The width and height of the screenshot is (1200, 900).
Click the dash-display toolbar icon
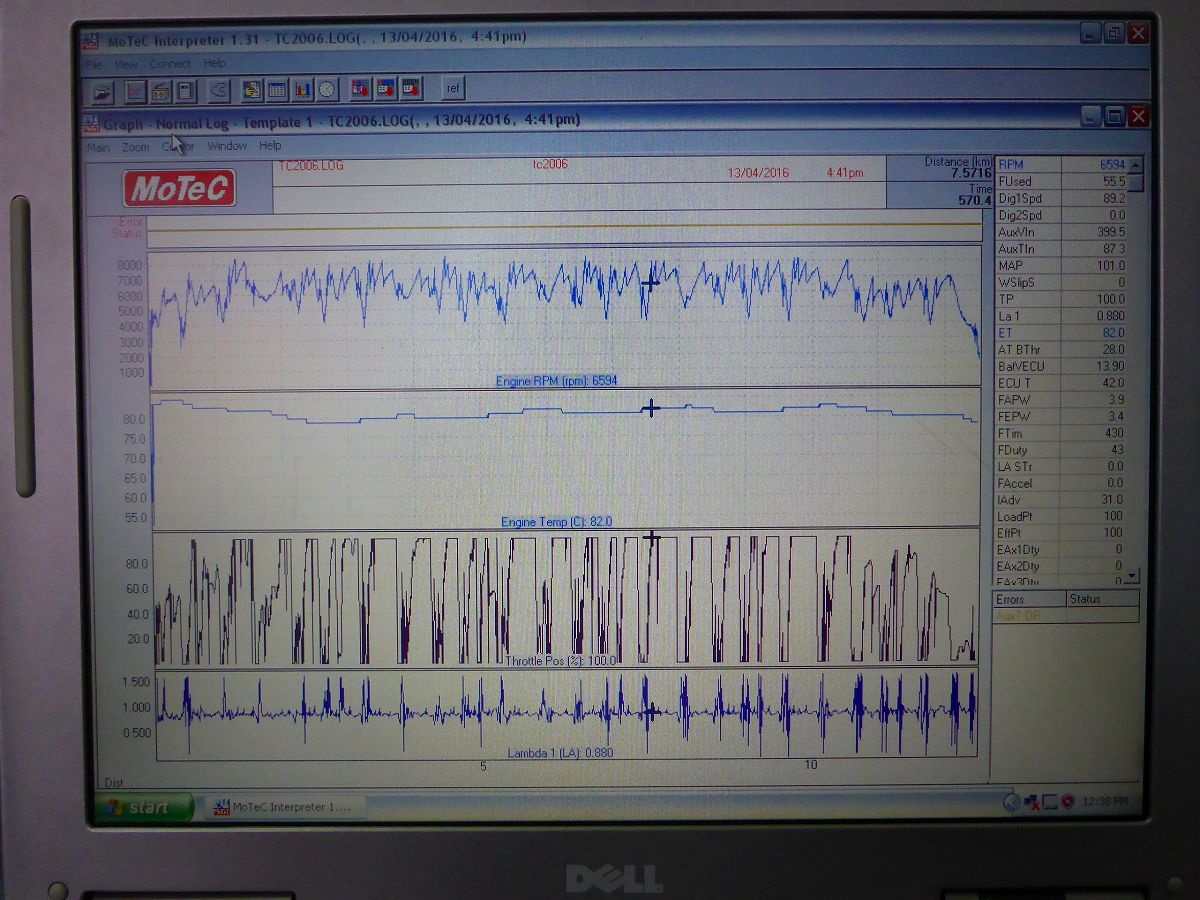[x=160, y=90]
